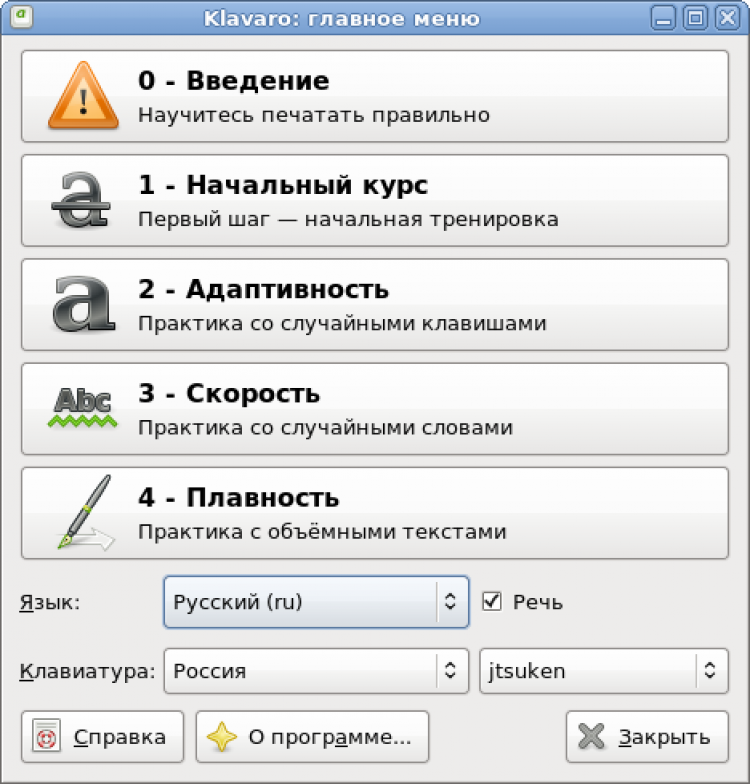Click text 'Научитесь печатать правильно'
Screen dimensions: 750x784
pos(314,115)
